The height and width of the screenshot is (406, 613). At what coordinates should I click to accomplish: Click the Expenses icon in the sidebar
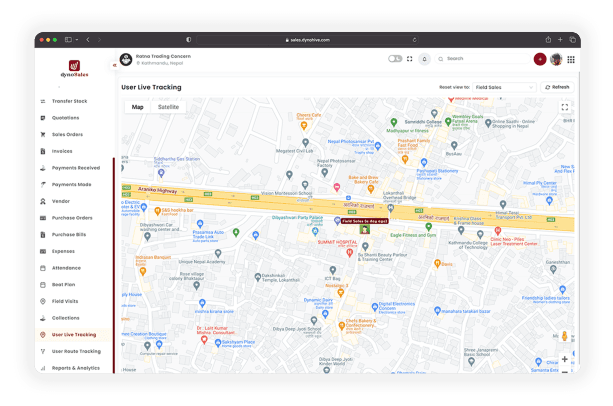pos(43,251)
